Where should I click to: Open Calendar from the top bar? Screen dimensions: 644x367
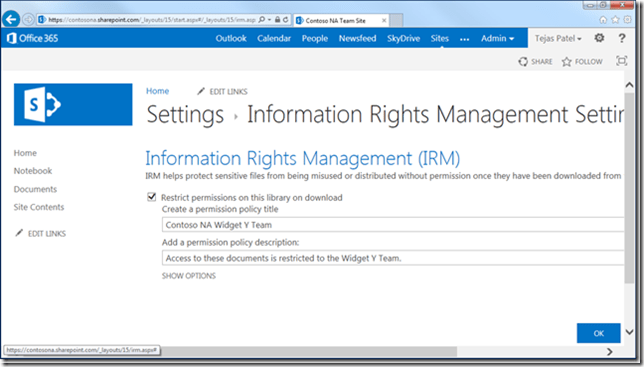(x=274, y=38)
